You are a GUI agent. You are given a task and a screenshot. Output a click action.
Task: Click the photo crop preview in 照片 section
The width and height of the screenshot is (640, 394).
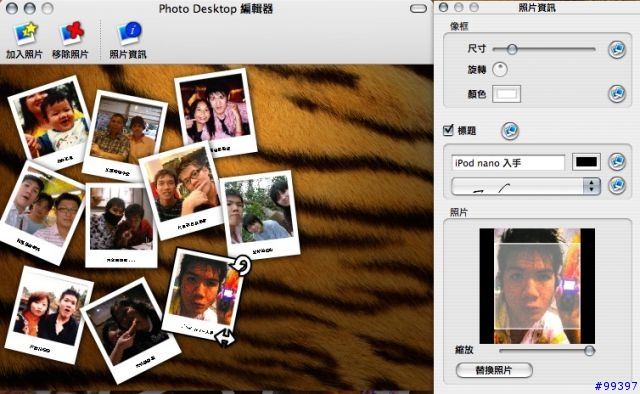(x=537, y=286)
